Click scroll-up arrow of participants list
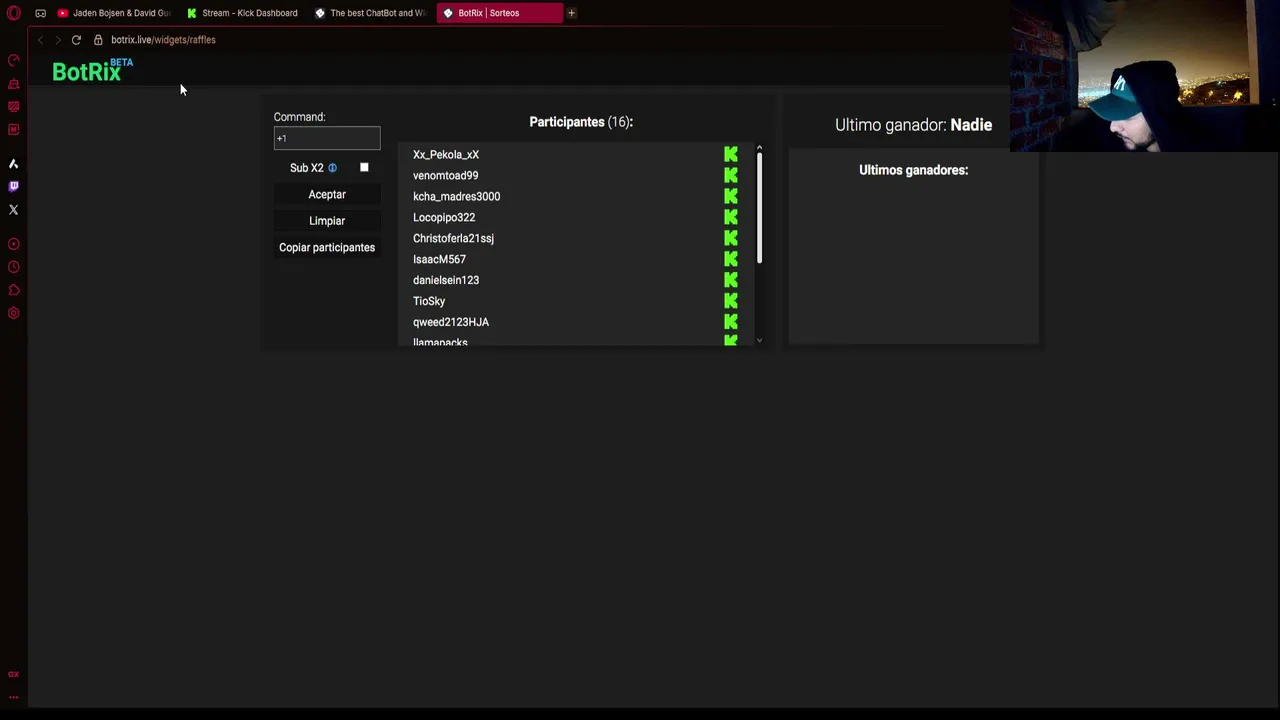Screen dimensions: 1280x720 [x=759, y=149]
